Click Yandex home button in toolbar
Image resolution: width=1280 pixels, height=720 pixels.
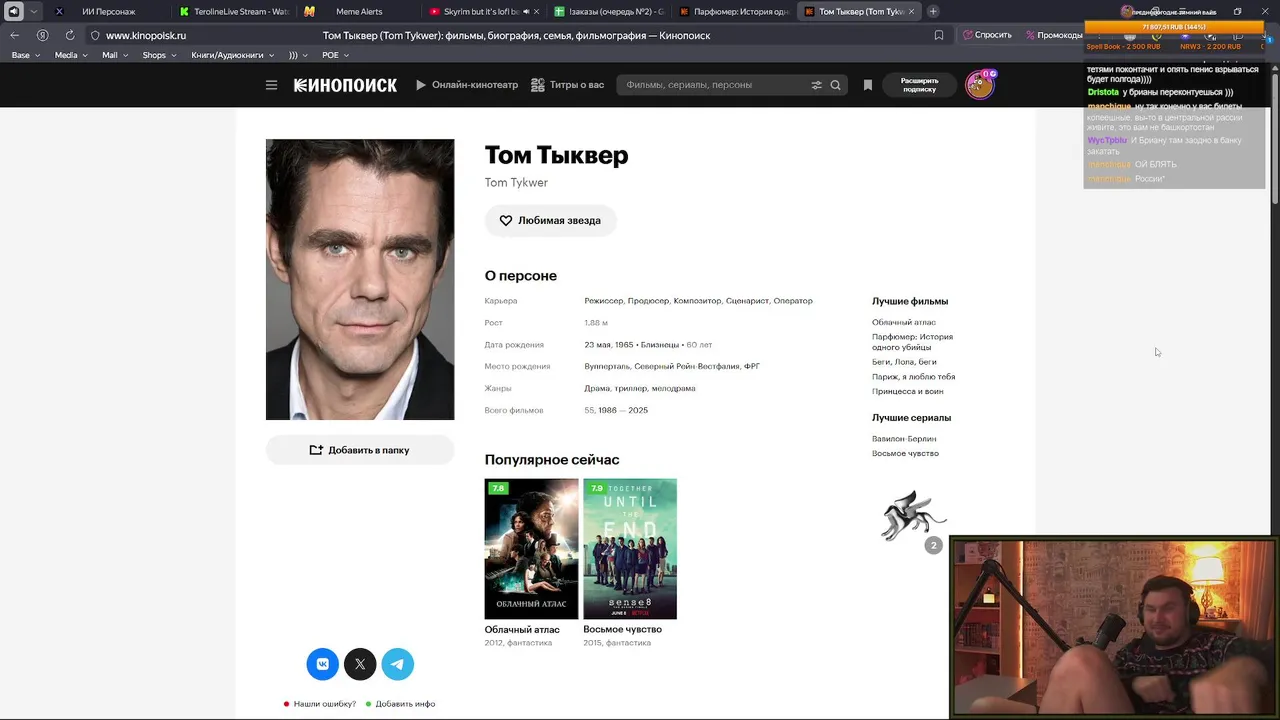click(42, 35)
